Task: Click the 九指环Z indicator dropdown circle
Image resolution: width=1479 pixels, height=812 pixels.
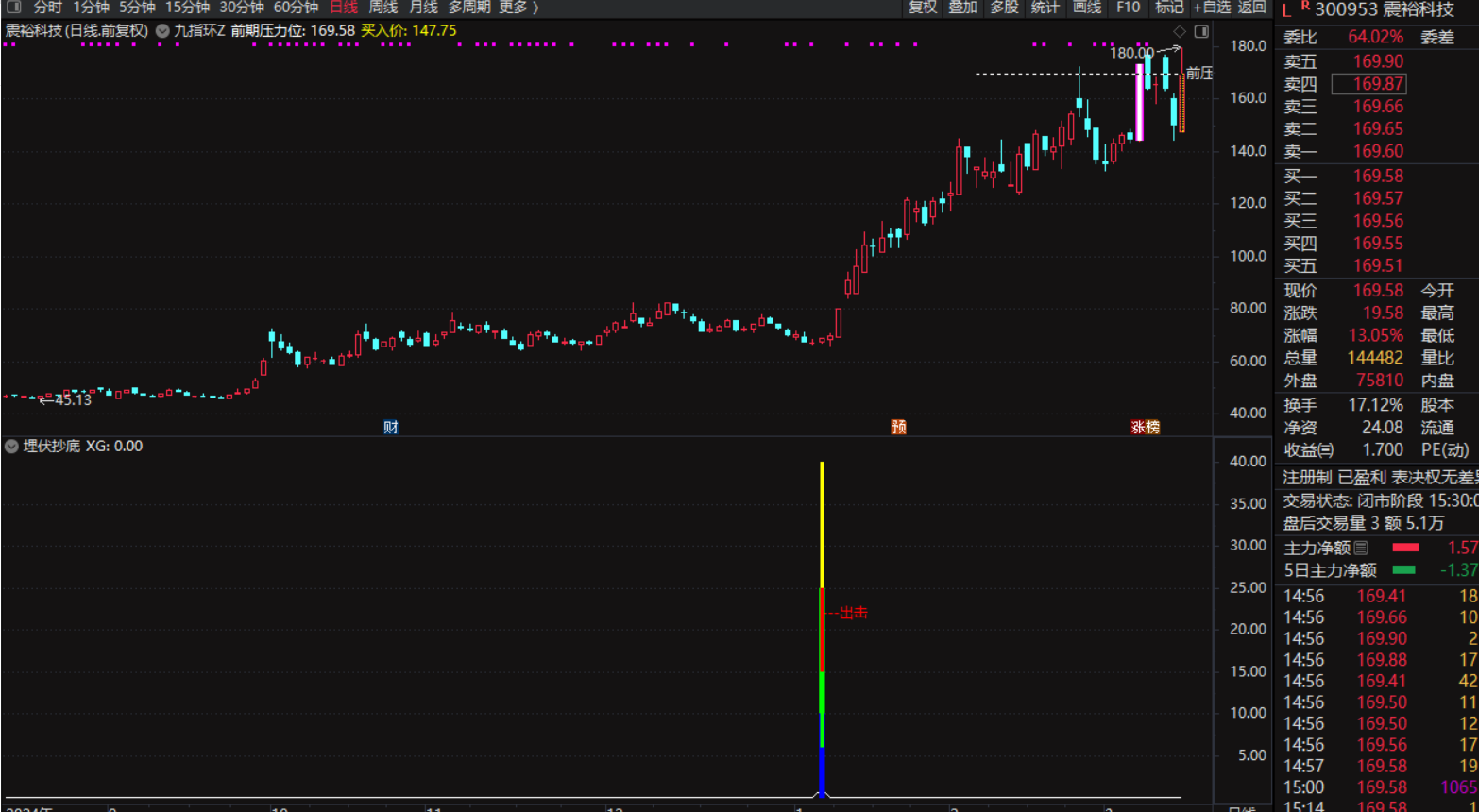Action: click(162, 31)
